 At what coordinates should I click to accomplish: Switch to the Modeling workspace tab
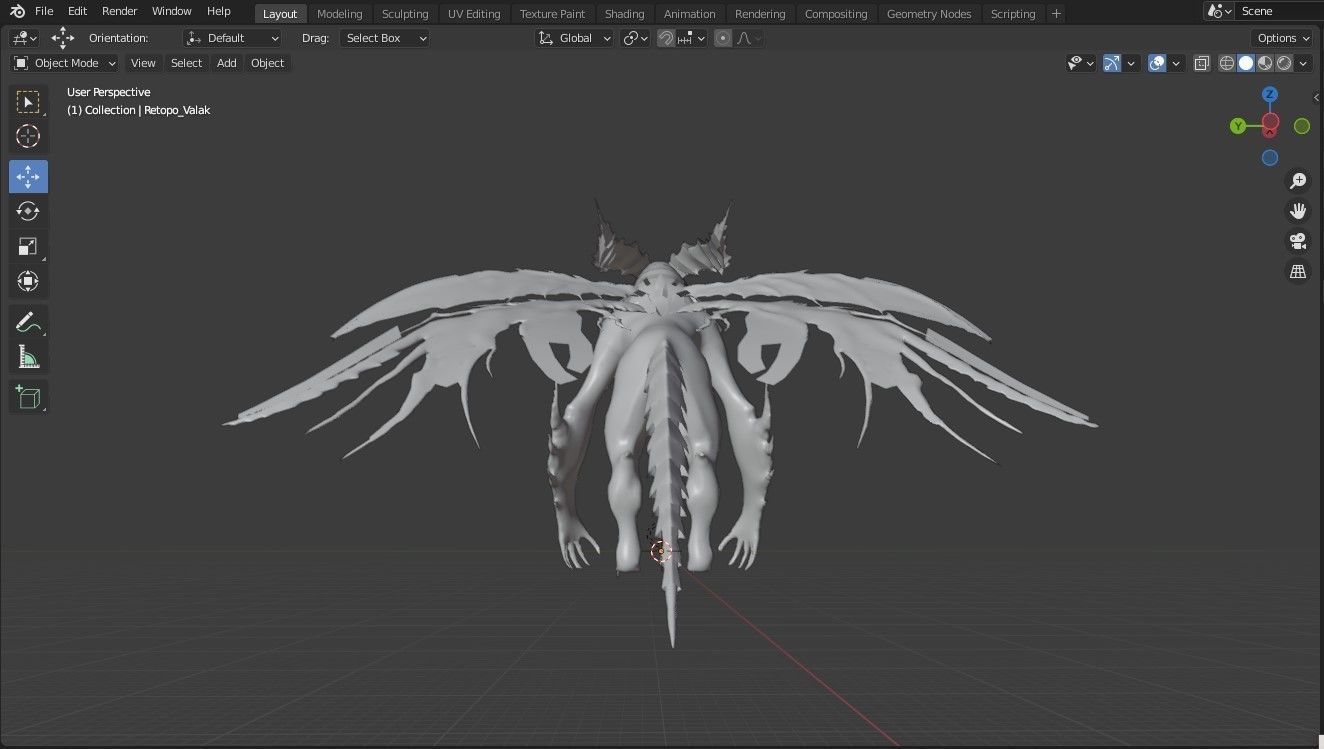pos(339,14)
